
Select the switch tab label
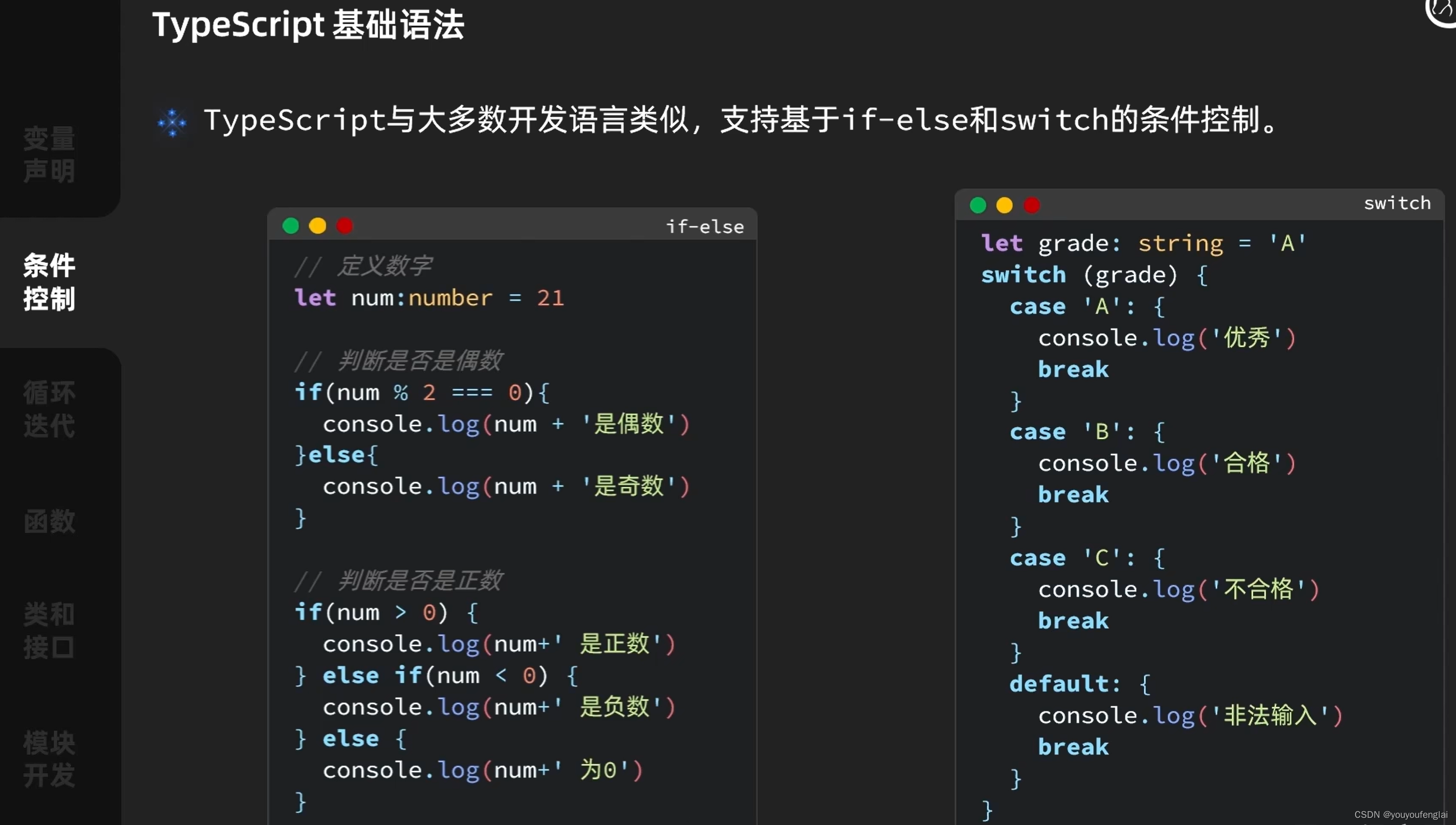pyautogui.click(x=1397, y=203)
